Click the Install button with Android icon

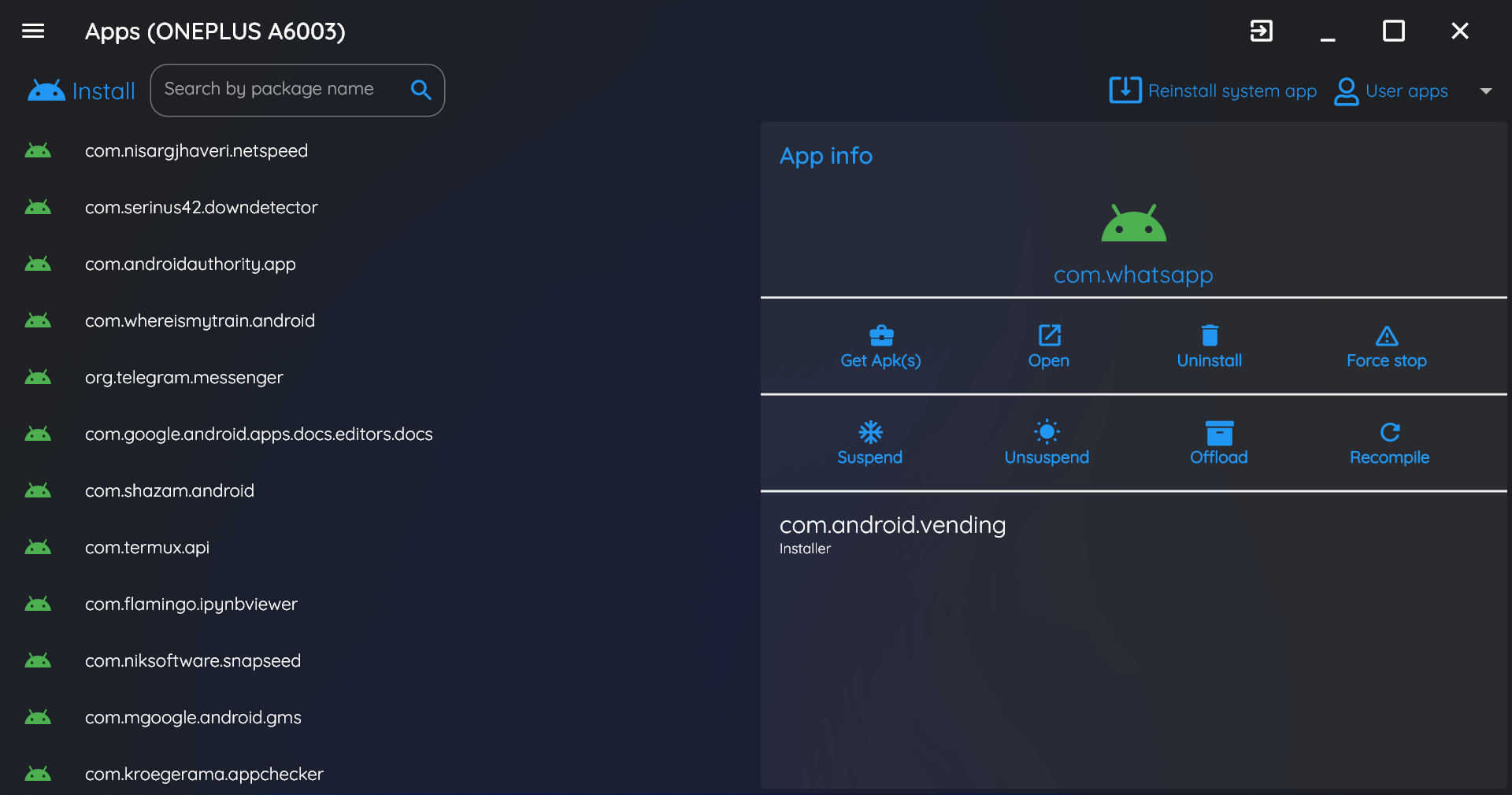[x=81, y=91]
